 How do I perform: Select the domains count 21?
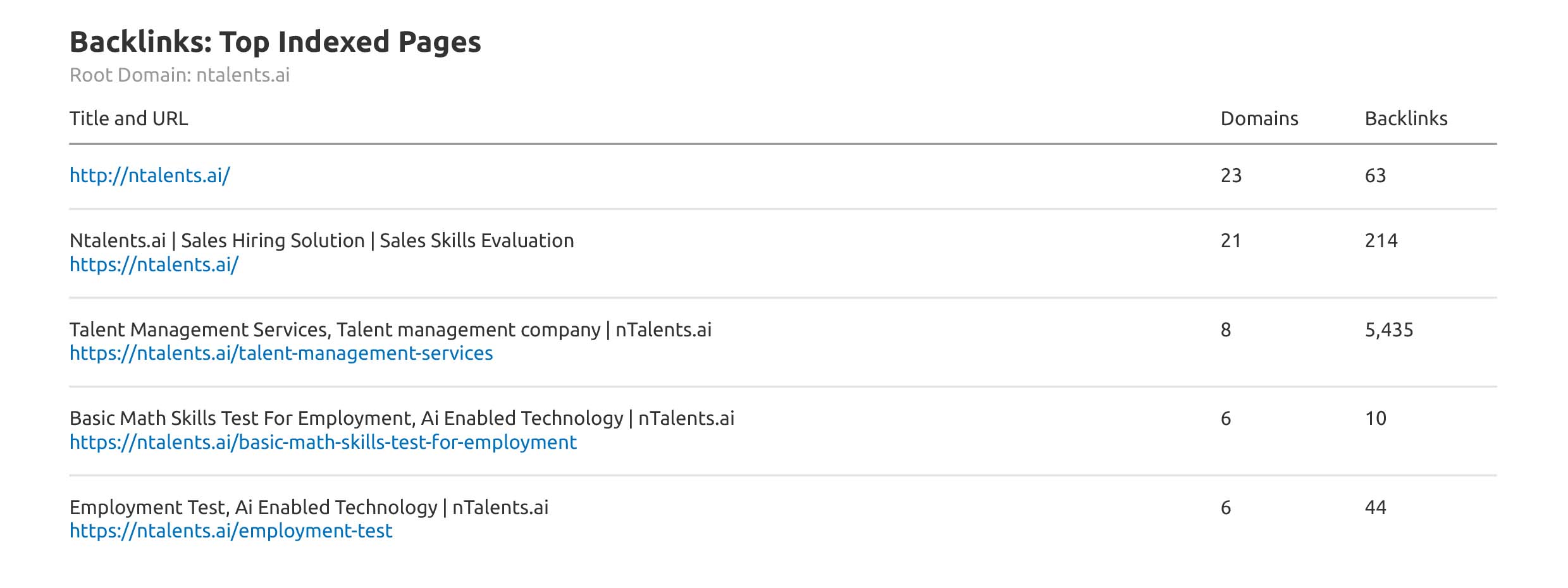click(x=1231, y=240)
